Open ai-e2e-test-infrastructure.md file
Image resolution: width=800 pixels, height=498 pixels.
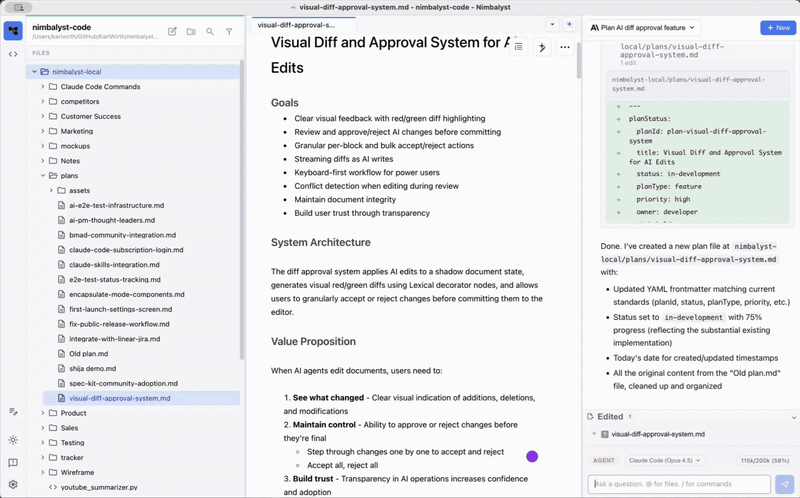click(116, 205)
